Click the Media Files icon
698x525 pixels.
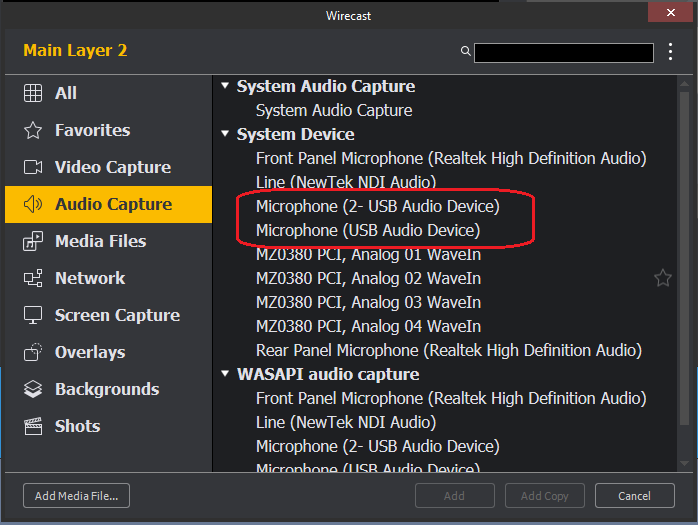tap(33, 241)
